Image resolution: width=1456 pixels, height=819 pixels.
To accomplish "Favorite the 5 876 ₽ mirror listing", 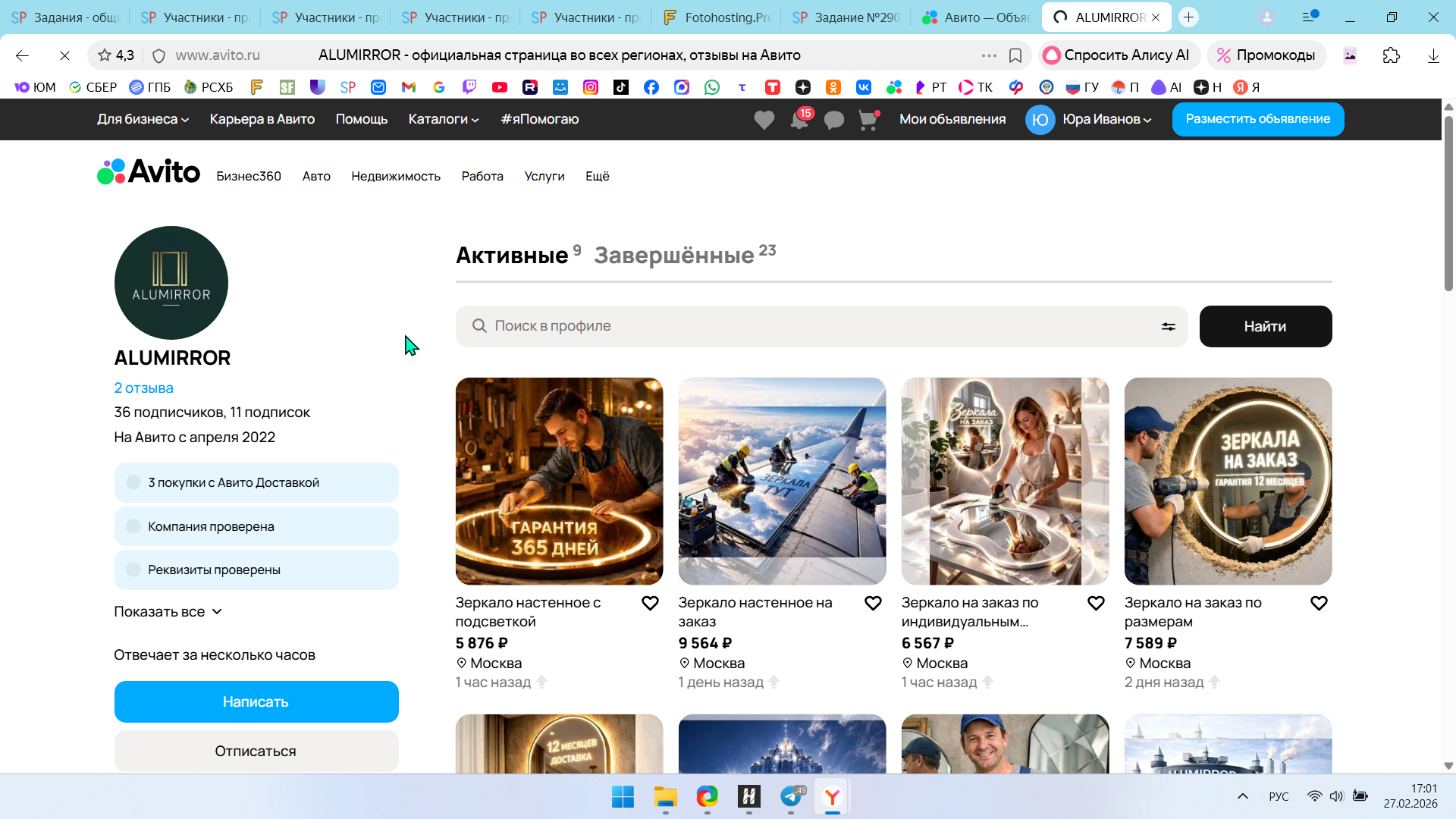I will pos(650,604).
